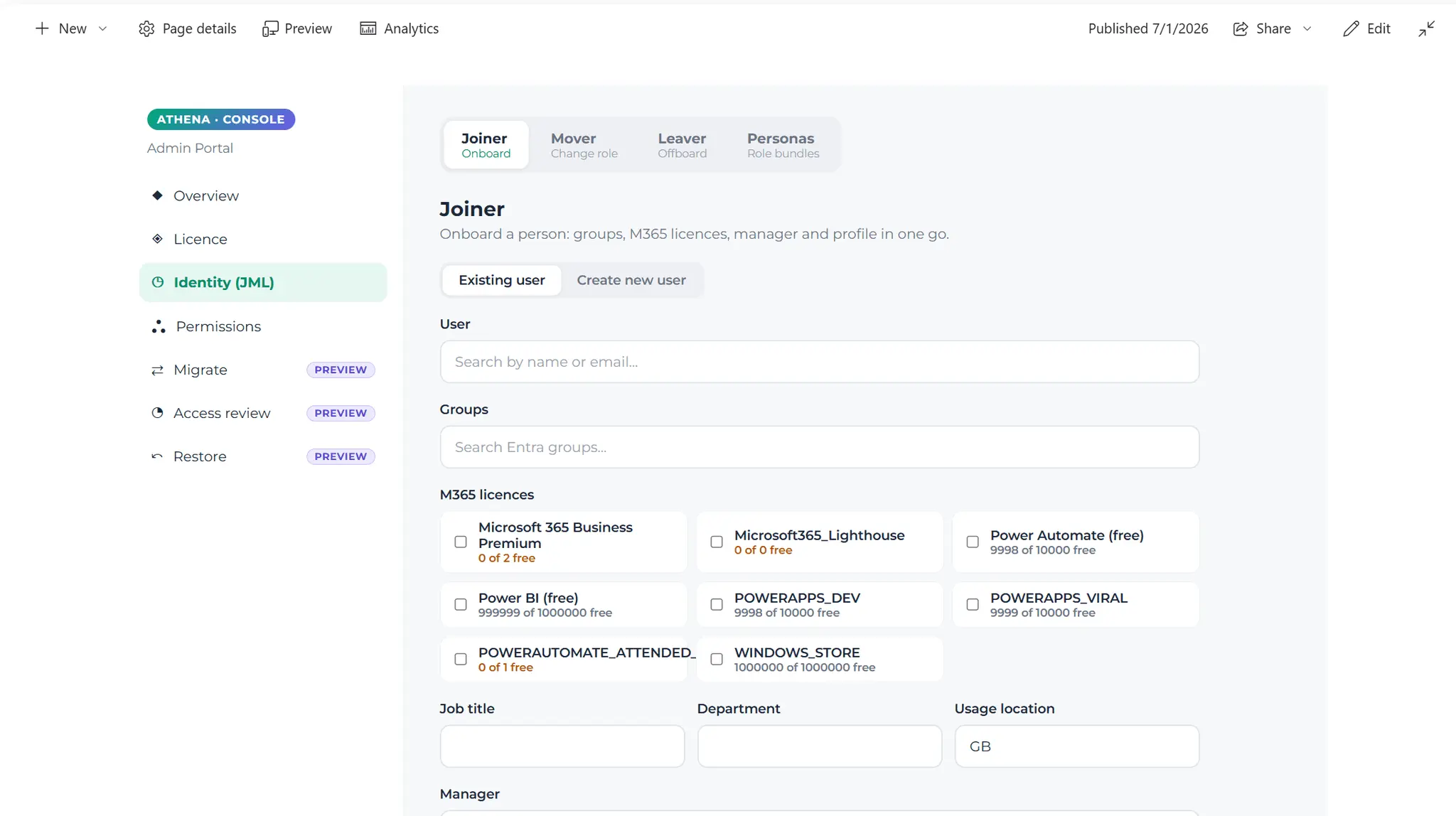
Task: Click the Analytics chart icon
Action: [x=368, y=28]
